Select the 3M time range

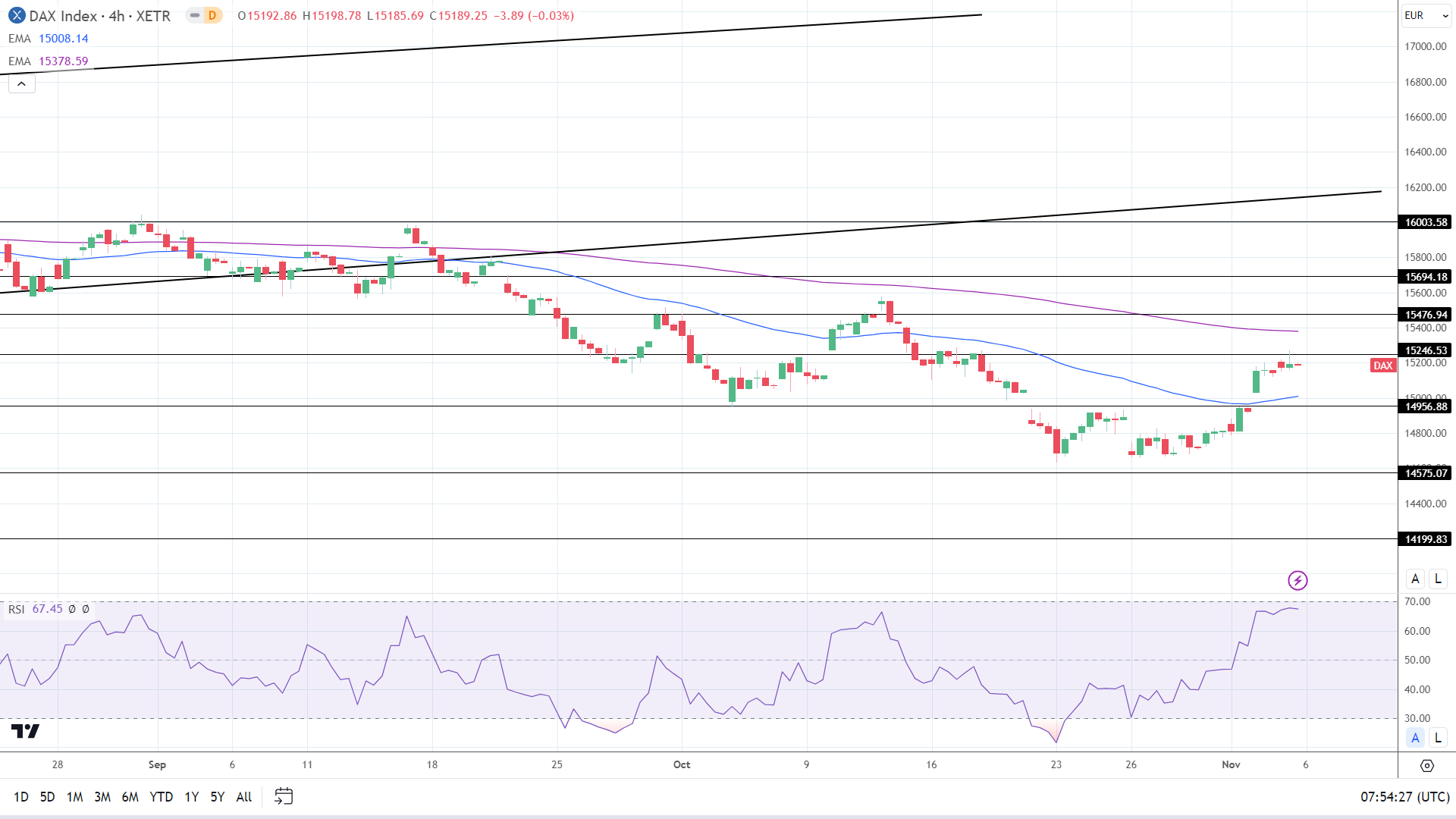tap(102, 797)
